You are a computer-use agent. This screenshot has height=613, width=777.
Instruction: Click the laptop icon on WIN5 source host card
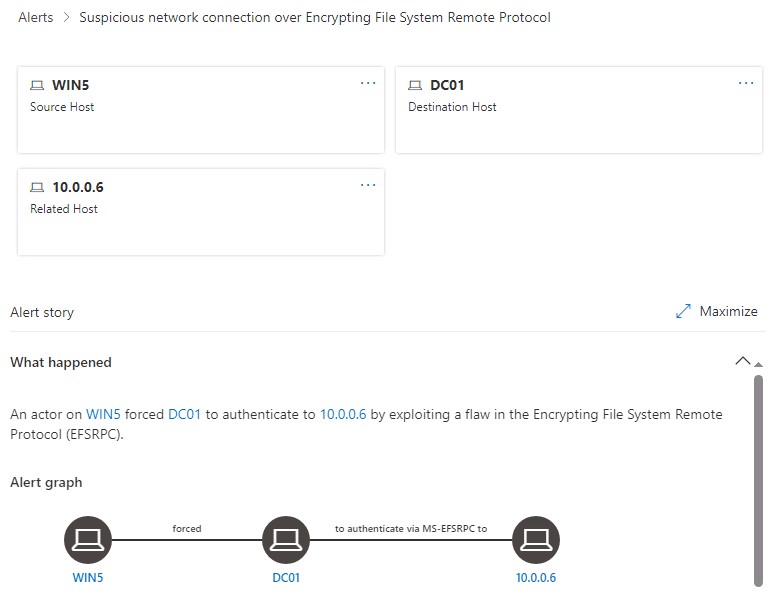pos(38,86)
